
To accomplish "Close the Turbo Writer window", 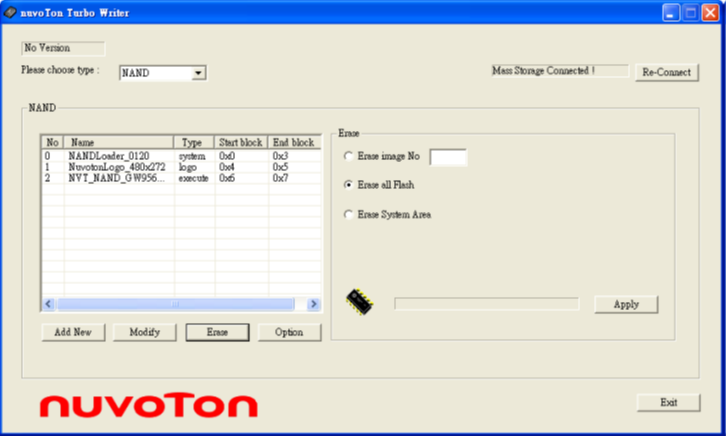I will pyautogui.click(x=710, y=13).
